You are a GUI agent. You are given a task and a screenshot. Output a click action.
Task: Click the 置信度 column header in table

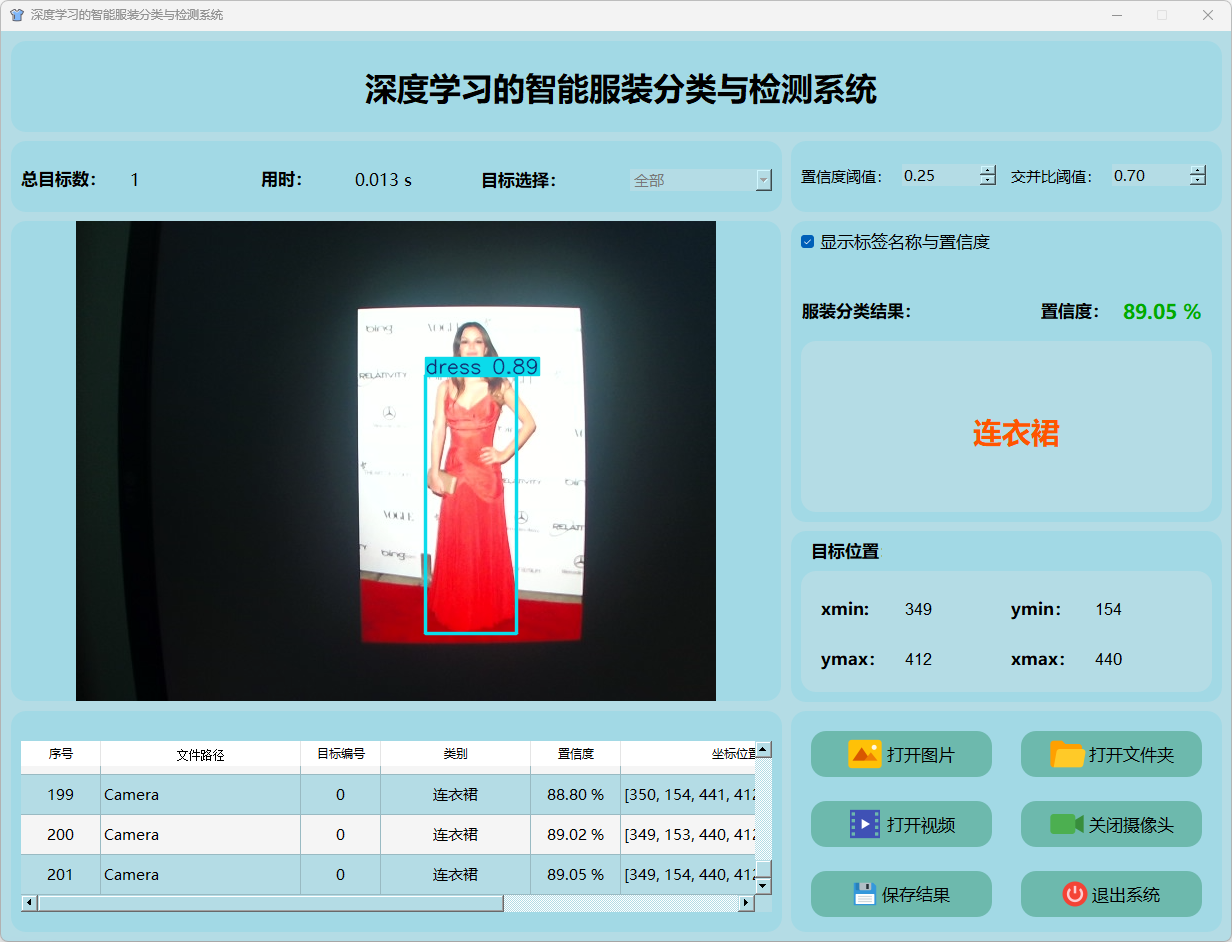[x=575, y=754]
